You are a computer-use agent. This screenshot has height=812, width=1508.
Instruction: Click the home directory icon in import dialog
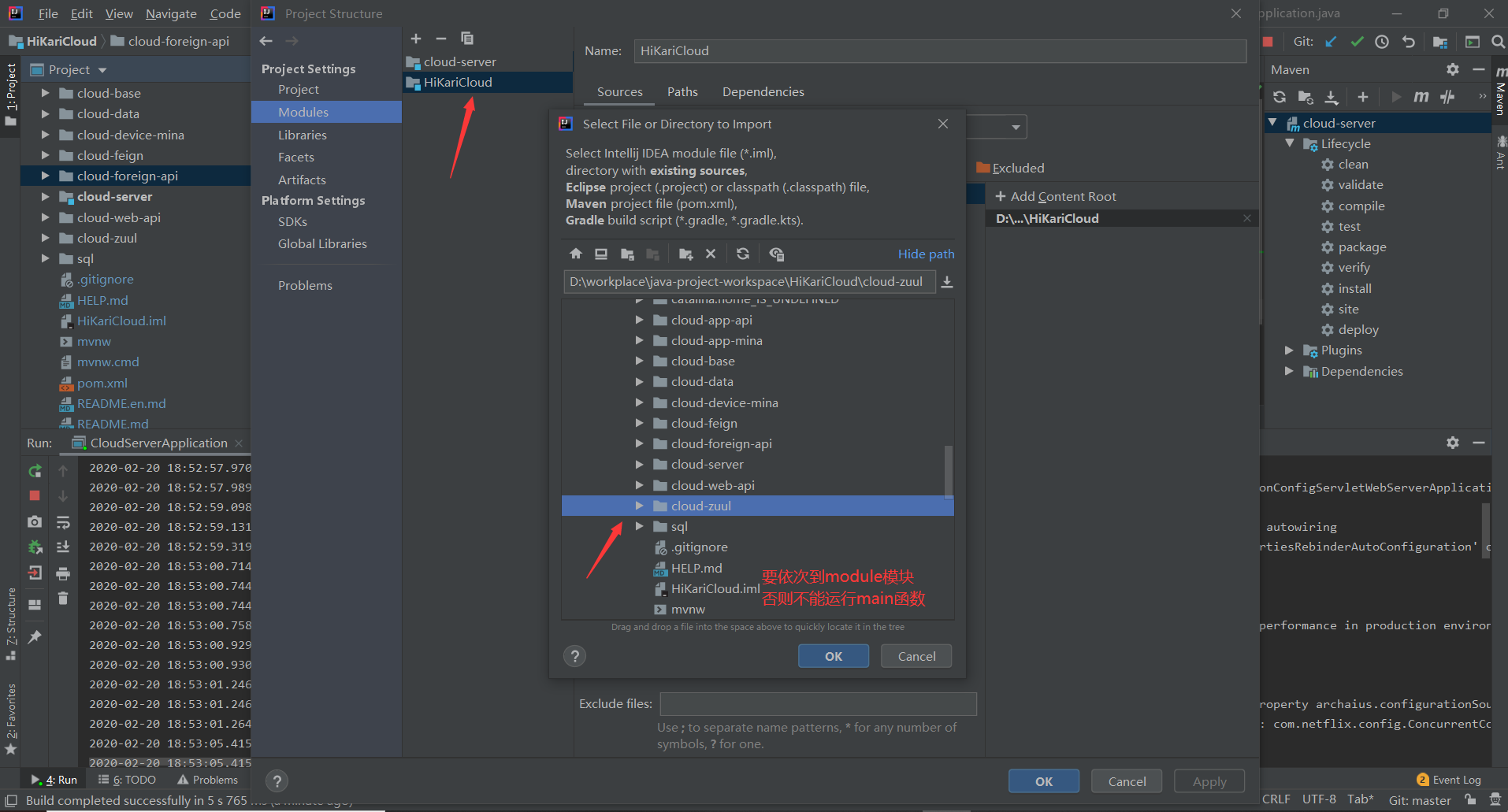pyautogui.click(x=576, y=254)
